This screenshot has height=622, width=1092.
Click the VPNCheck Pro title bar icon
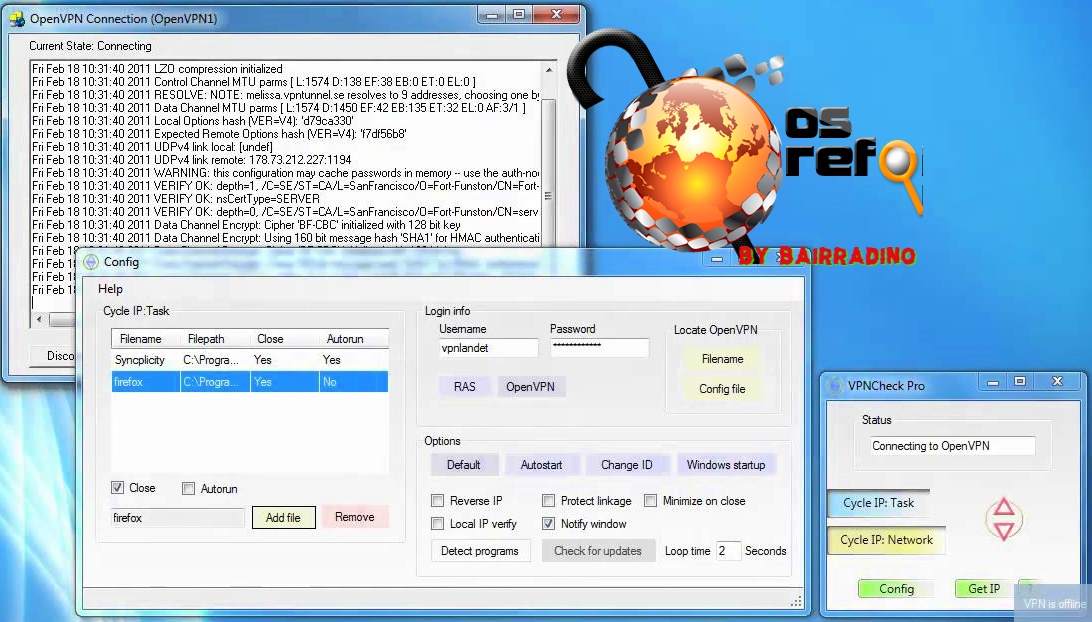click(834, 385)
